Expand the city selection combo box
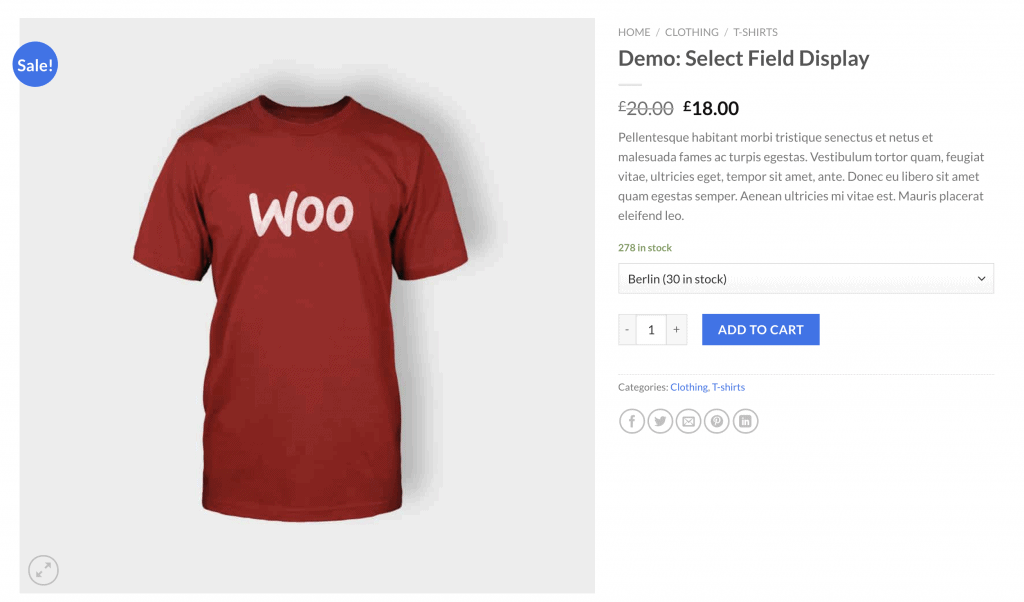 coord(806,278)
